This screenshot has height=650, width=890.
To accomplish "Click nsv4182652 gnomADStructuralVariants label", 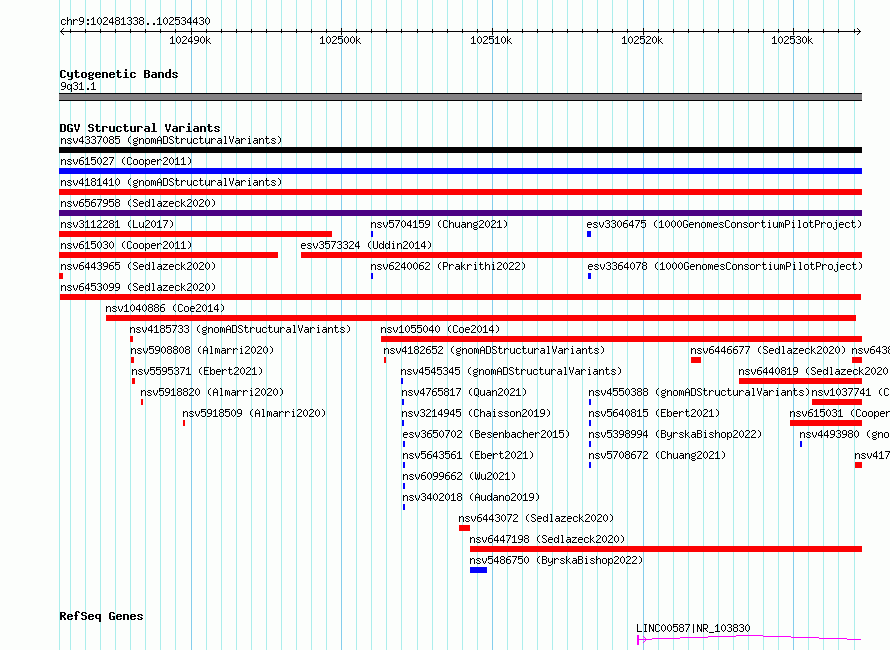I will point(494,350).
